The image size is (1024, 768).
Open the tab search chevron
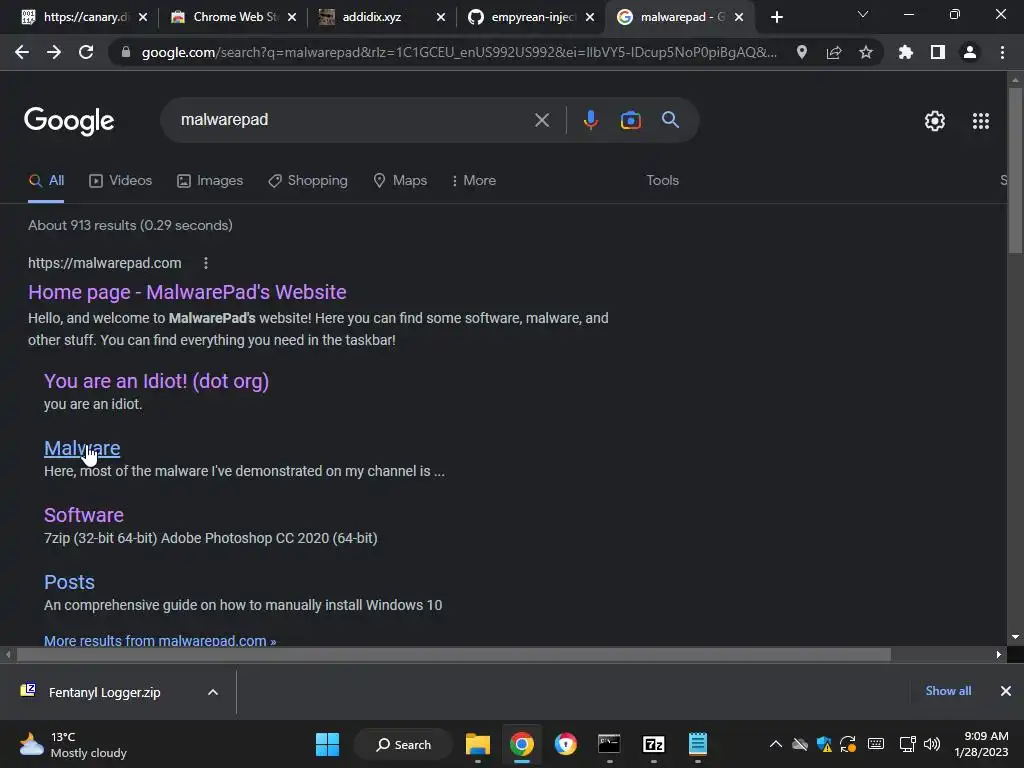863,14
